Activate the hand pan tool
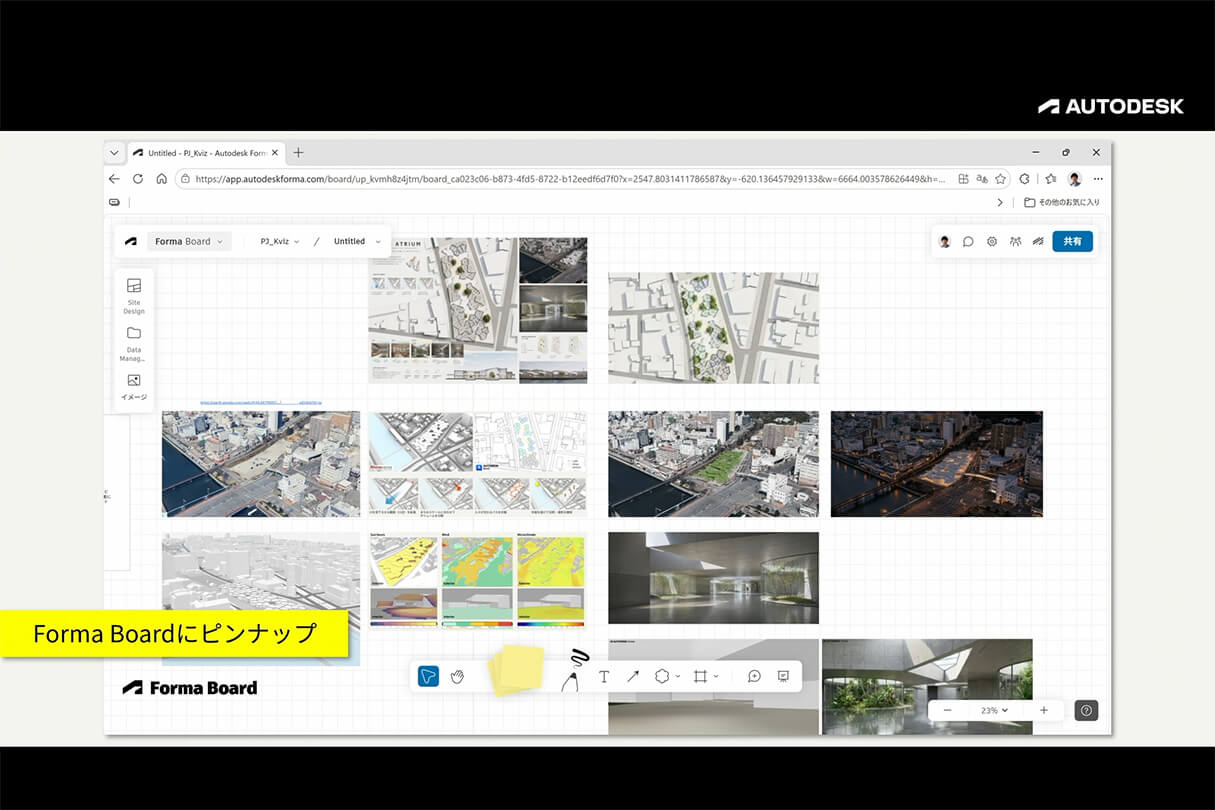The height and width of the screenshot is (810, 1215). (x=458, y=677)
